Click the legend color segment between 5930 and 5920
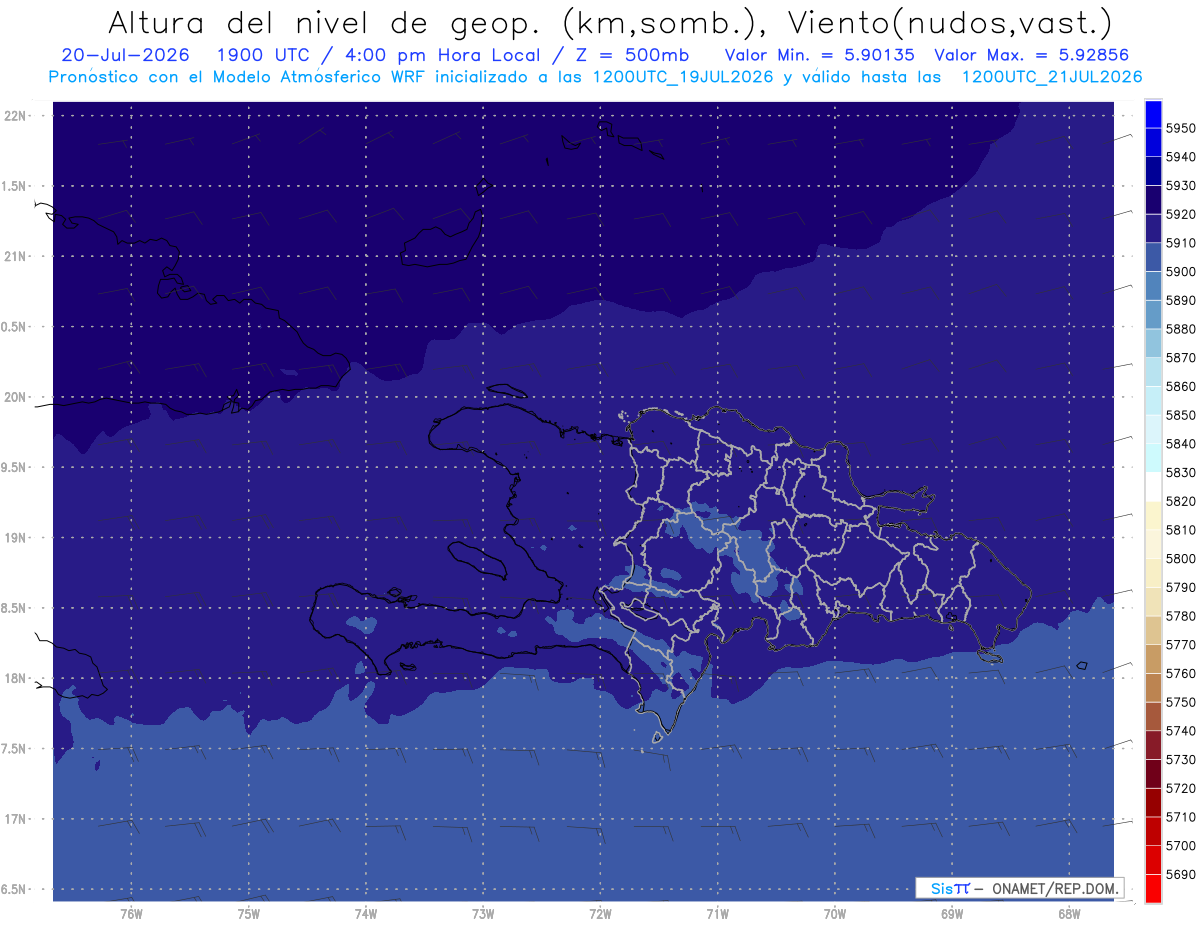 click(x=1153, y=200)
